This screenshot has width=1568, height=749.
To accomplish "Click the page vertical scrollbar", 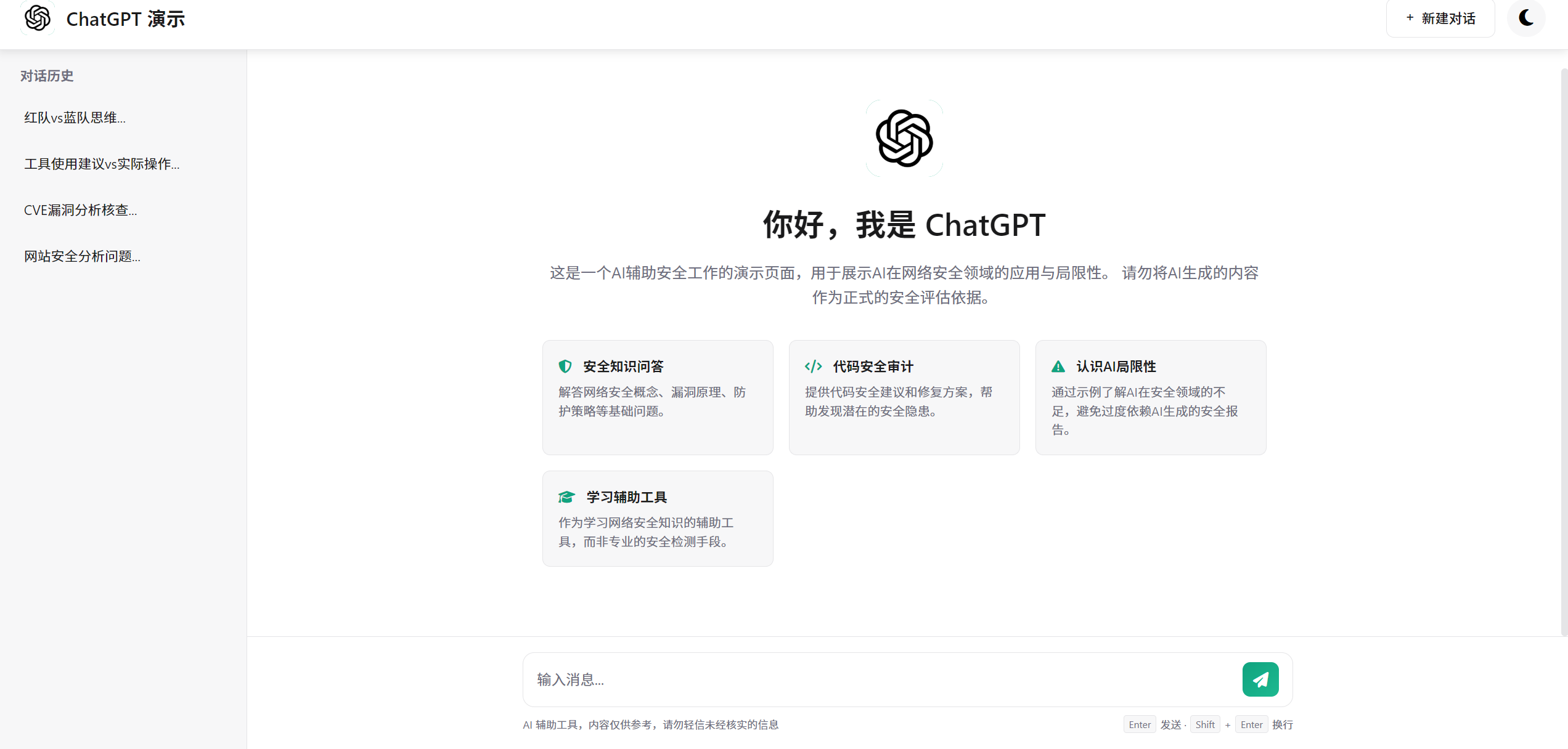I will point(1564,351).
